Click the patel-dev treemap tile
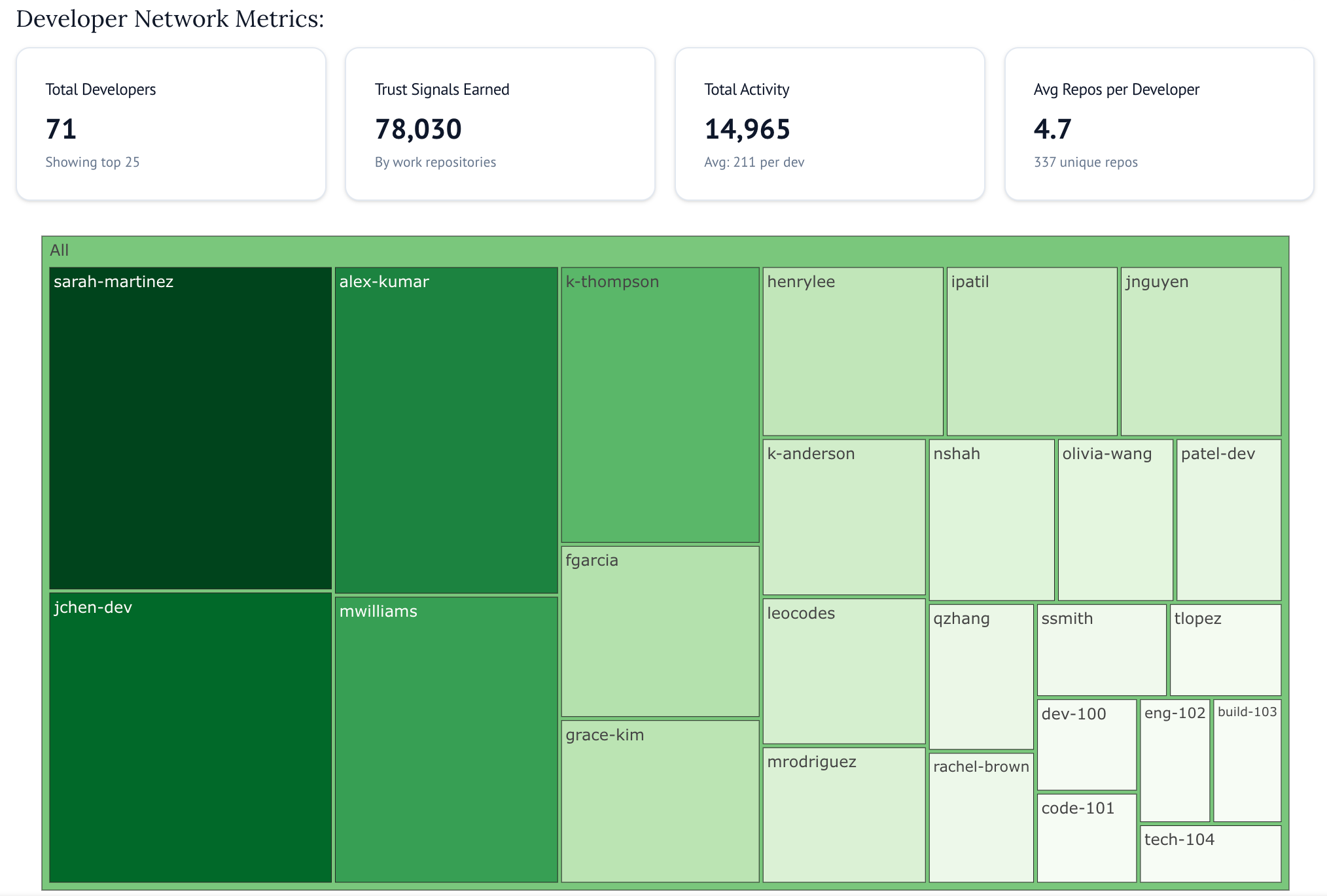 (x=1228, y=520)
